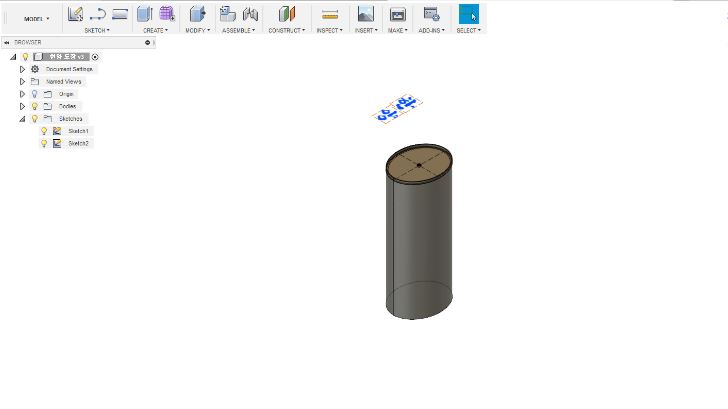Hide Sketch2 using its lightbulb
The width and height of the screenshot is (728, 409).
pyautogui.click(x=44, y=143)
